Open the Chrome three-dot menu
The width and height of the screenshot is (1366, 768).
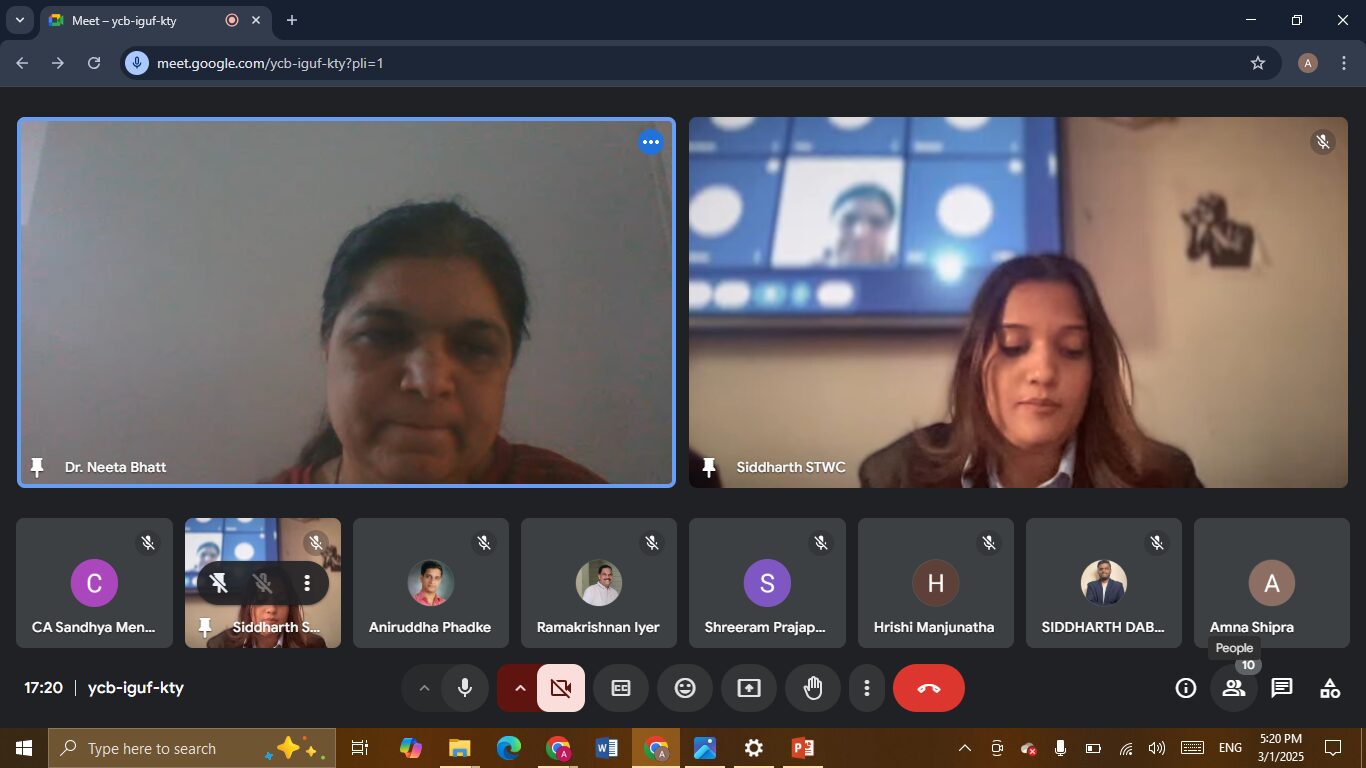tap(1344, 63)
